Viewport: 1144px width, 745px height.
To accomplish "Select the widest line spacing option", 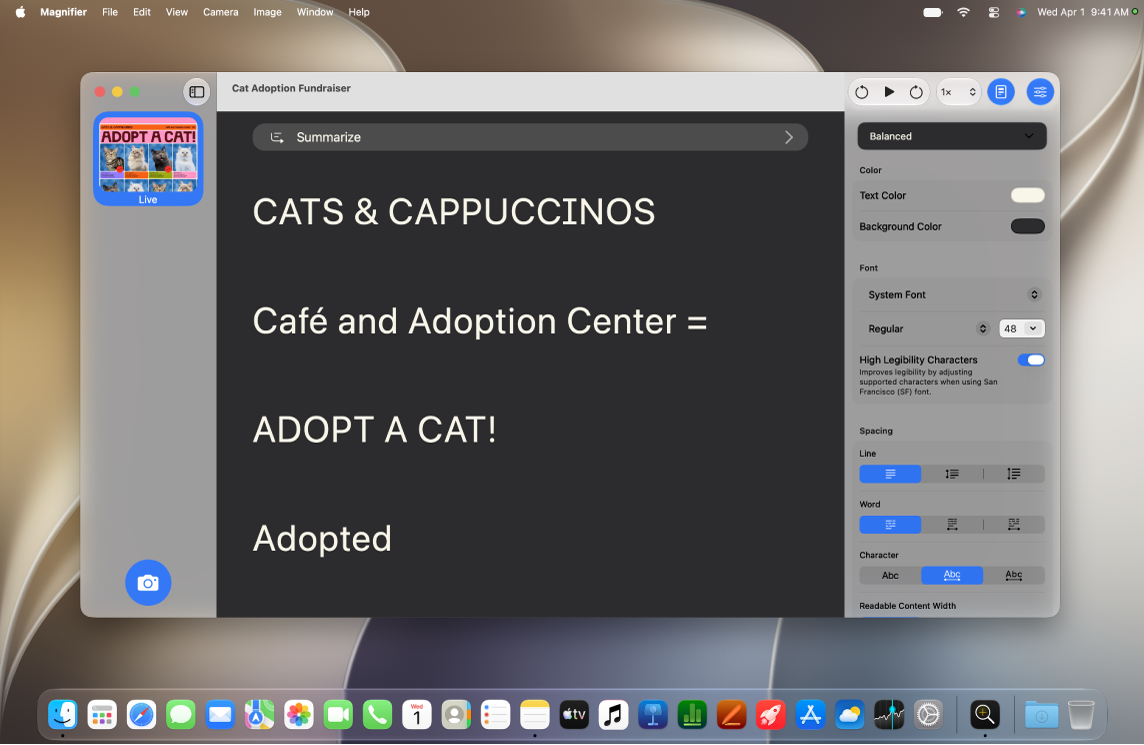I will 1013,474.
